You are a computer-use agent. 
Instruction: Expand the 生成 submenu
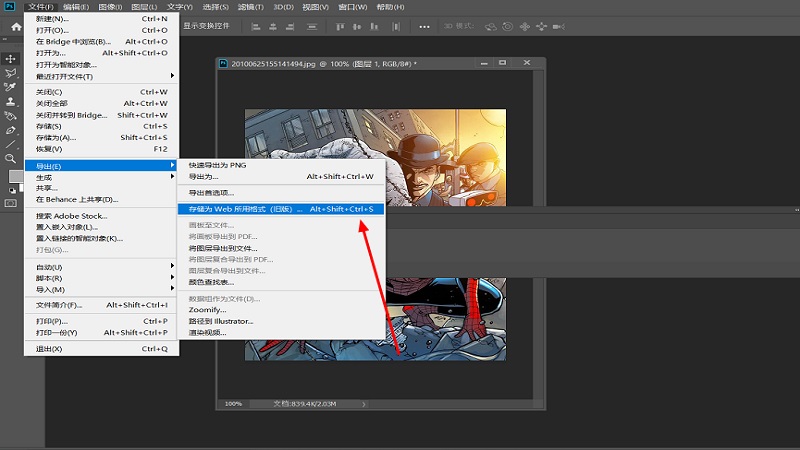tap(102, 177)
